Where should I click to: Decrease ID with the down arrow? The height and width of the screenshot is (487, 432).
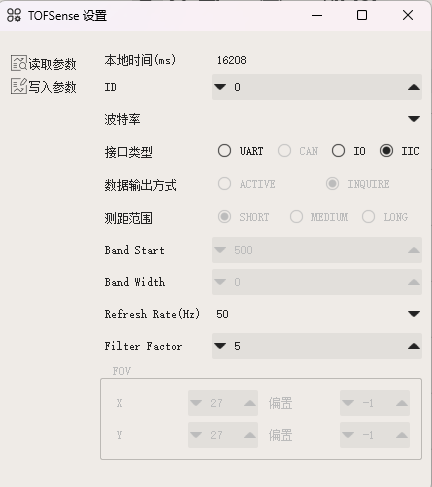coord(220,87)
